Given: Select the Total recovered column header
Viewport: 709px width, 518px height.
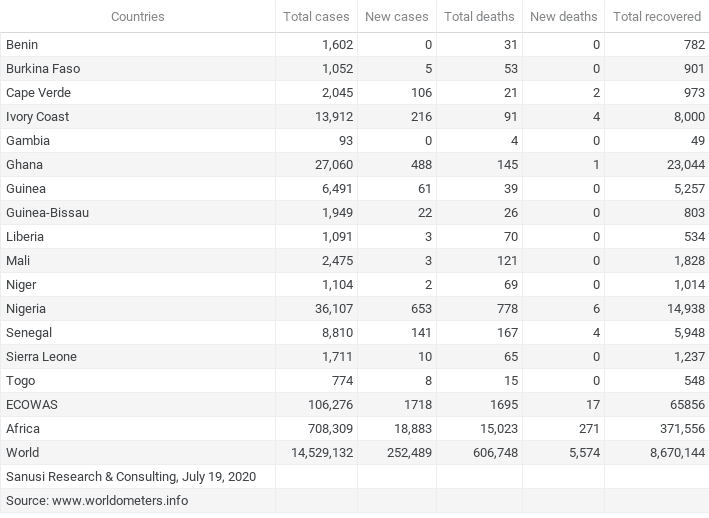Looking at the screenshot, I should click(x=657, y=17).
